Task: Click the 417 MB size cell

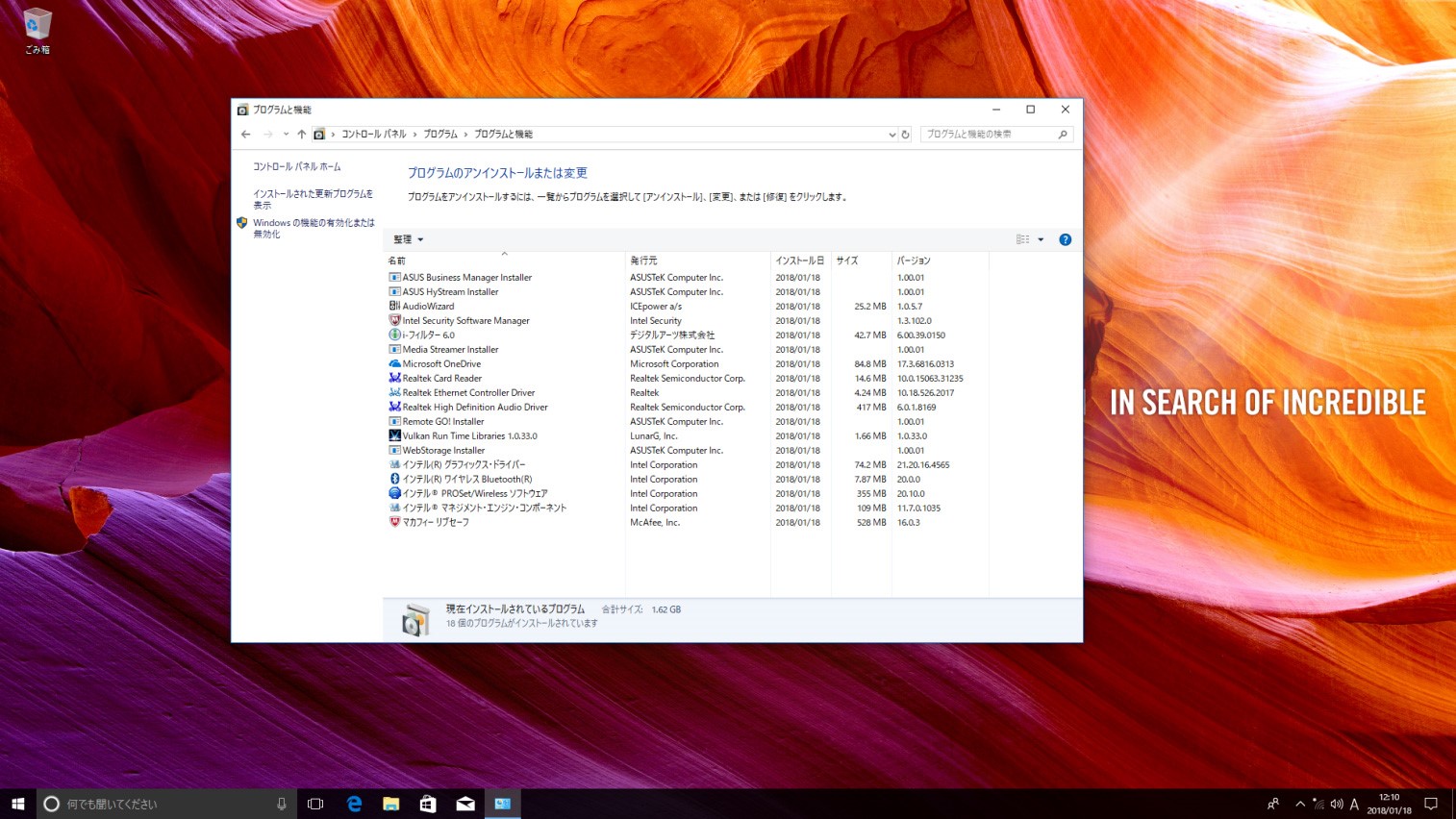Action: click(x=871, y=408)
